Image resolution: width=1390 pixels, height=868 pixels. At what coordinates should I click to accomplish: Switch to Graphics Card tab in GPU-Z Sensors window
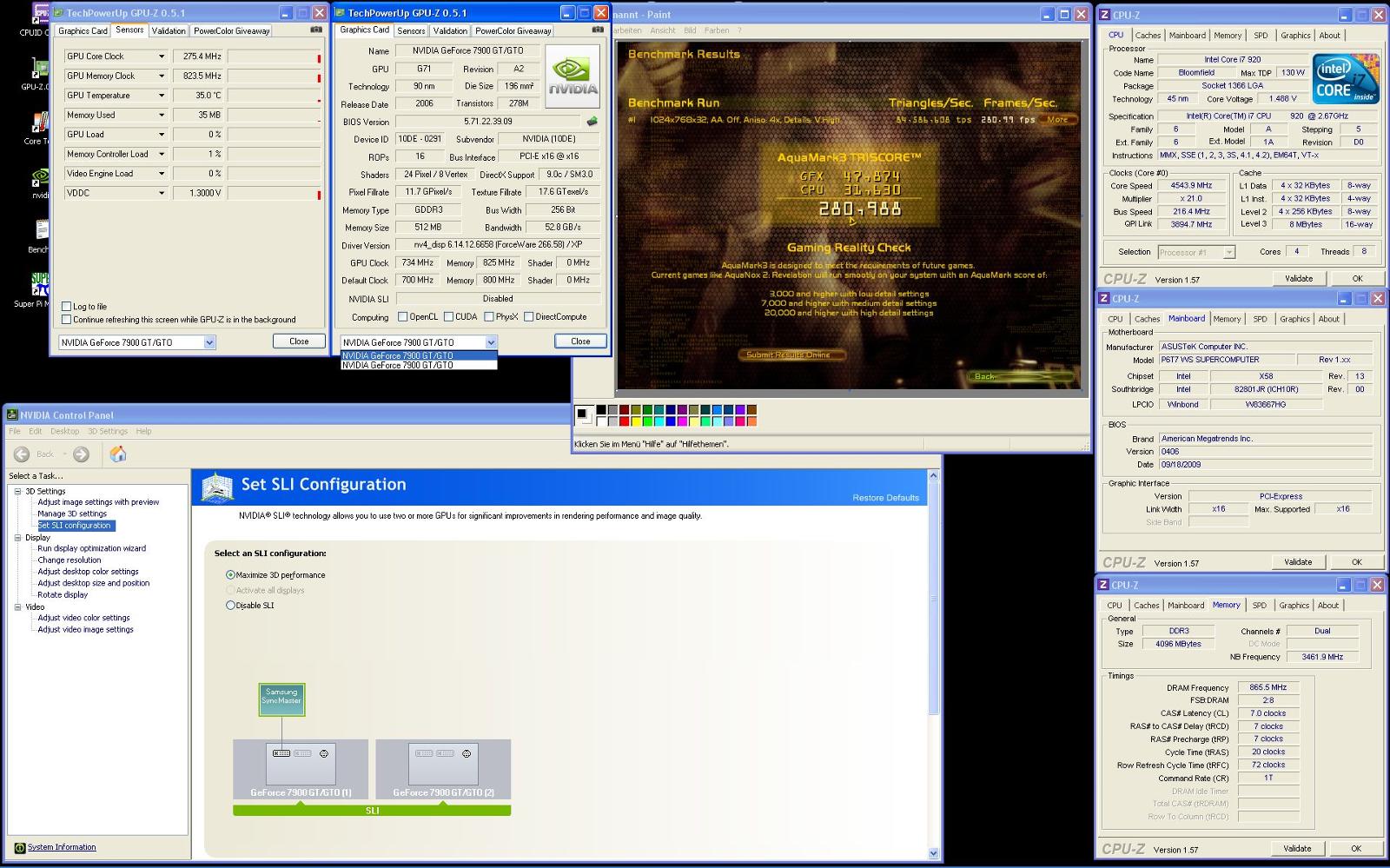tap(83, 30)
